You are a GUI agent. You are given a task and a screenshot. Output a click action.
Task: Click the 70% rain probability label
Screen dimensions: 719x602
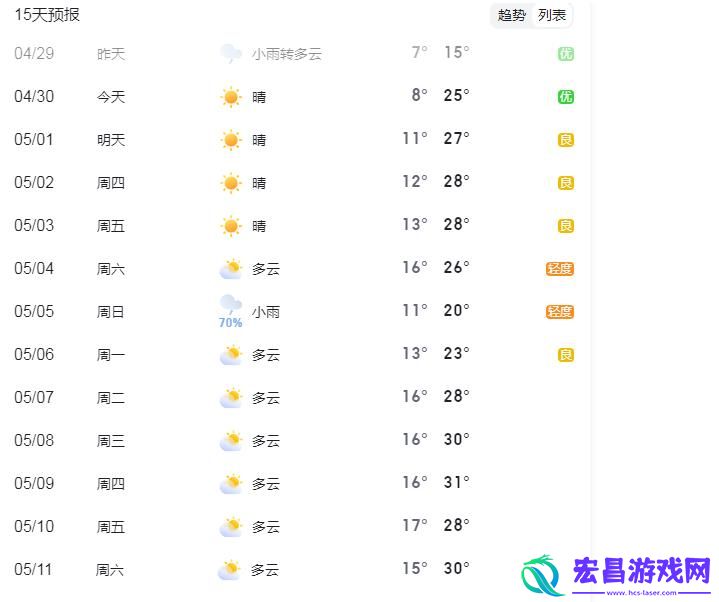click(230, 323)
